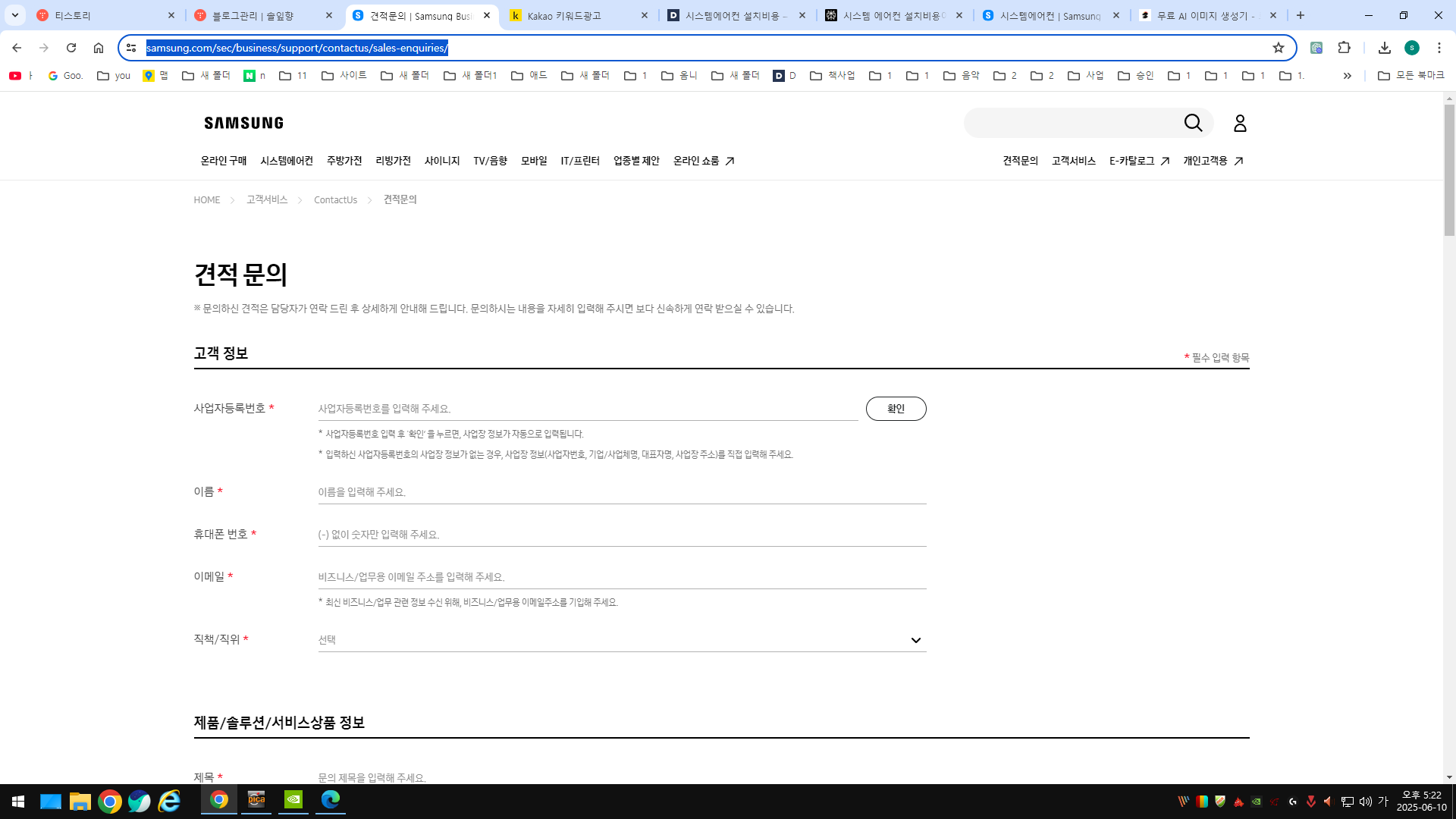Open Microsoft Edge from the taskbar
1456x819 pixels.
pos(331,800)
